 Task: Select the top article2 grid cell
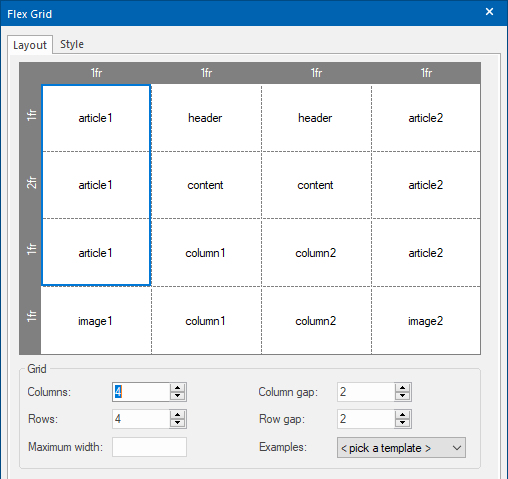click(x=426, y=118)
